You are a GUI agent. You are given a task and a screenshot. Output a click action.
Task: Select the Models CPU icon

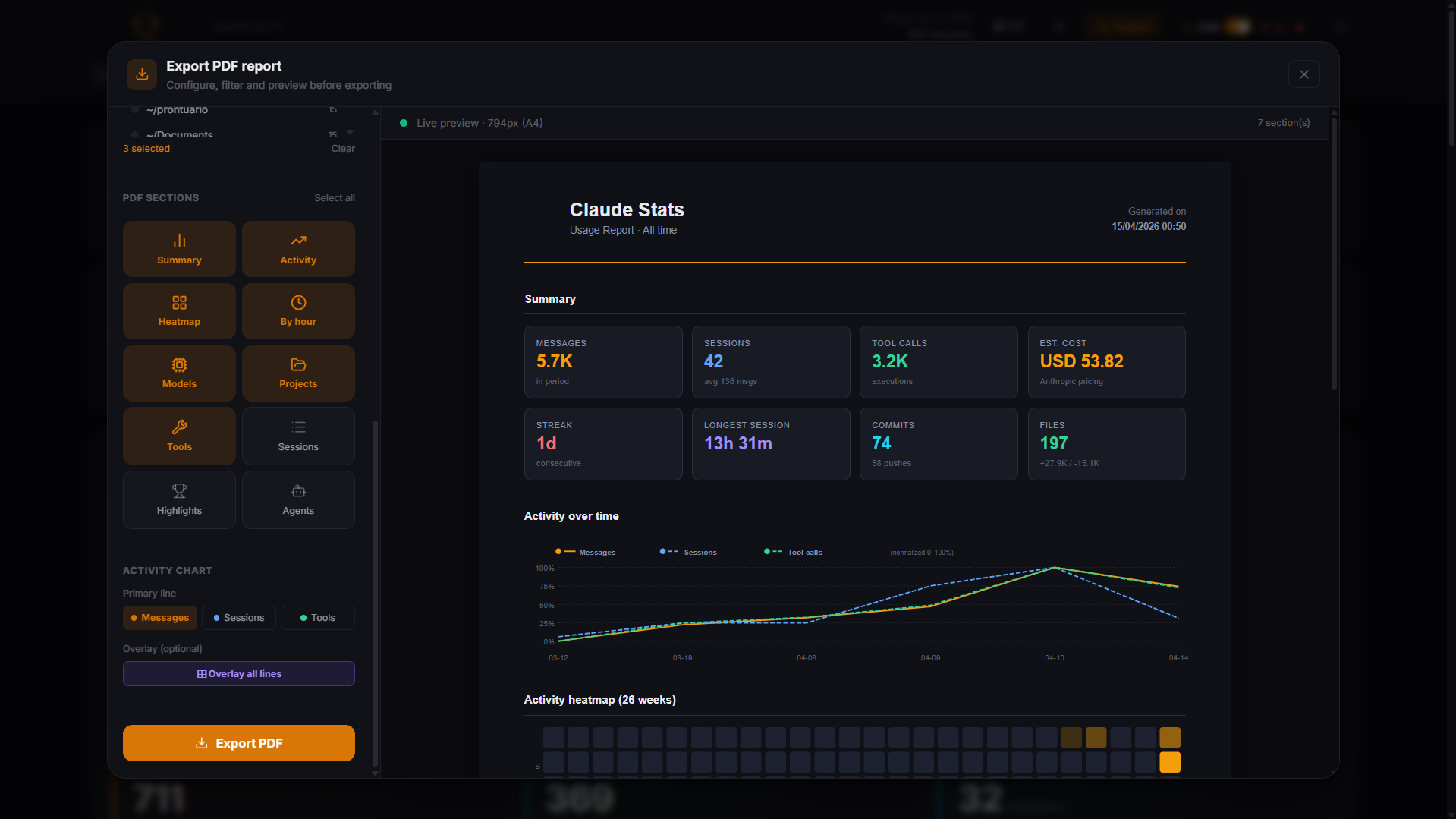click(x=178, y=364)
